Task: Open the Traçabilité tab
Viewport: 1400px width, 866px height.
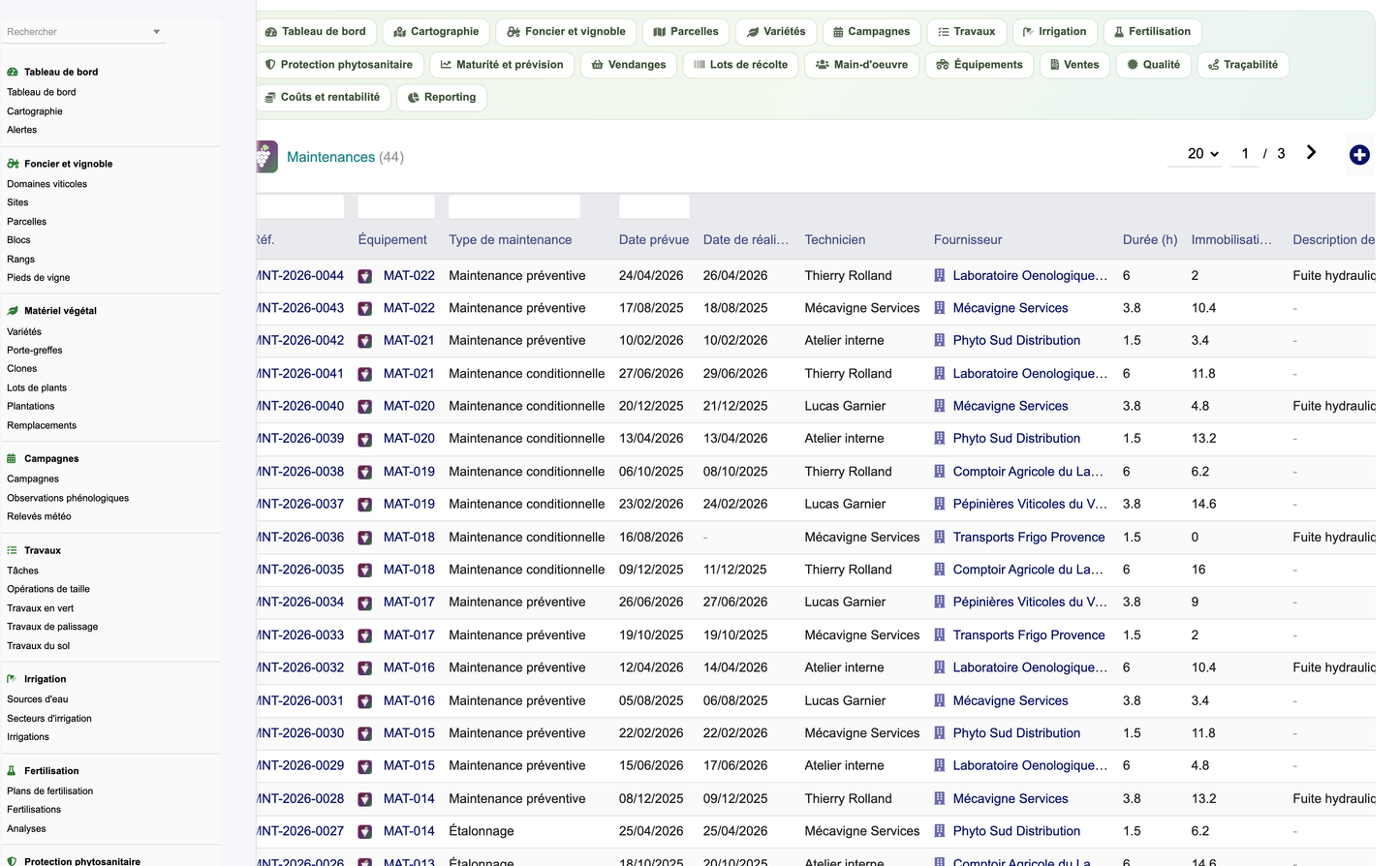Action: tap(1242, 65)
